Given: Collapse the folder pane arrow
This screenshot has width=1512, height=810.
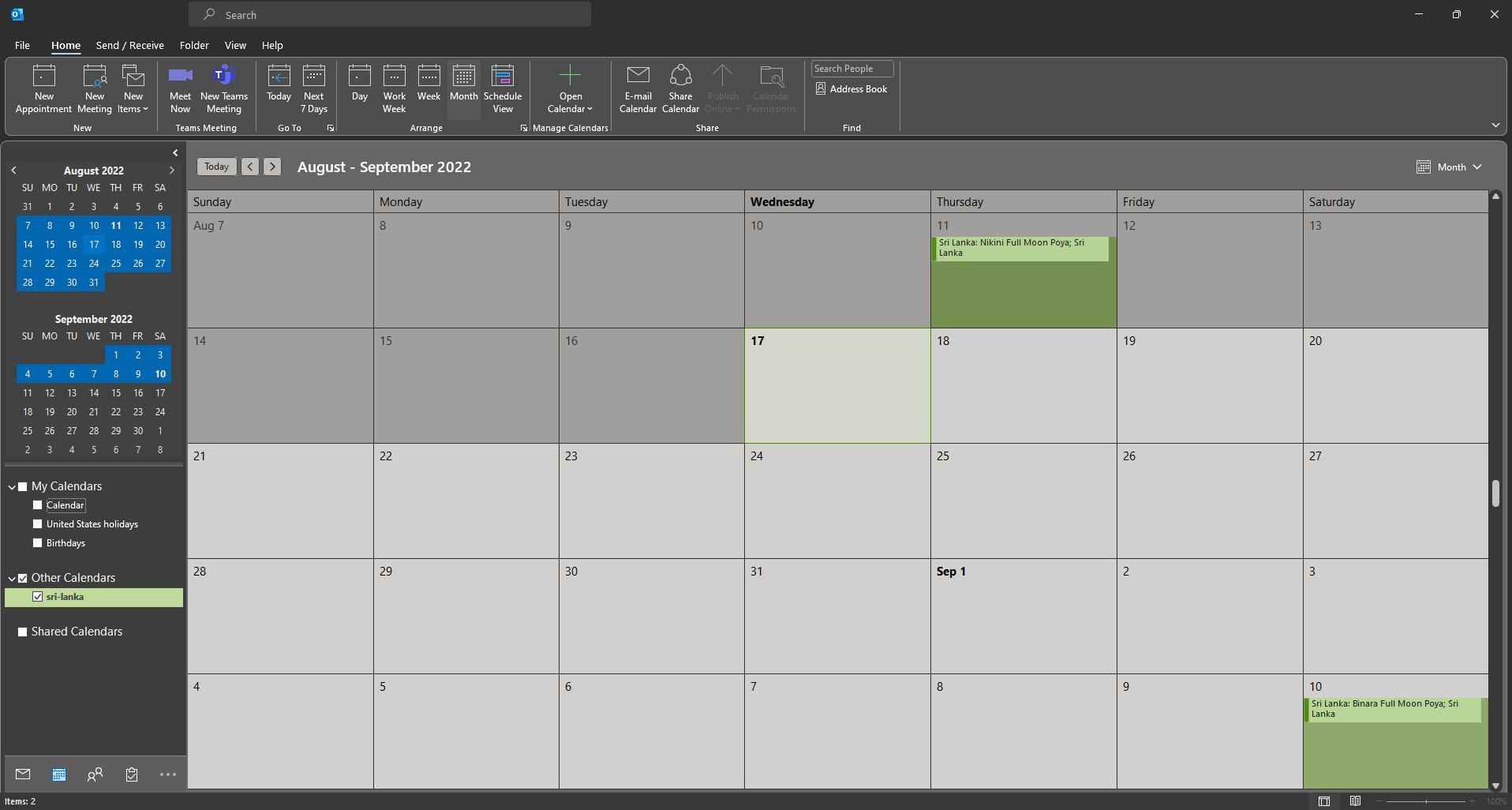Looking at the screenshot, I should (175, 153).
